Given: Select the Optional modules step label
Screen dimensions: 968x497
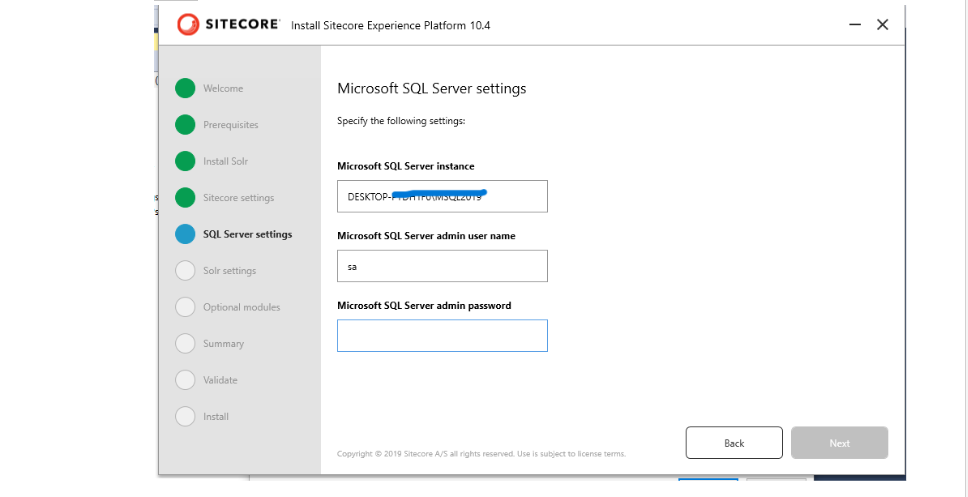Looking at the screenshot, I should [241, 307].
